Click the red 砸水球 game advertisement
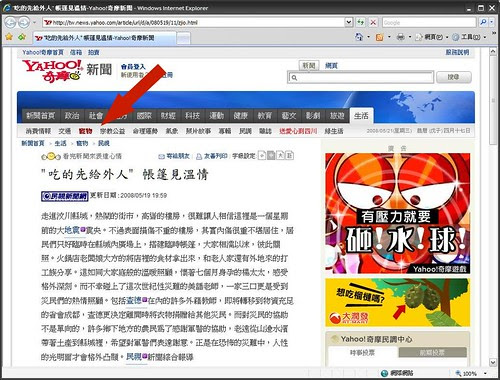 click(398, 213)
